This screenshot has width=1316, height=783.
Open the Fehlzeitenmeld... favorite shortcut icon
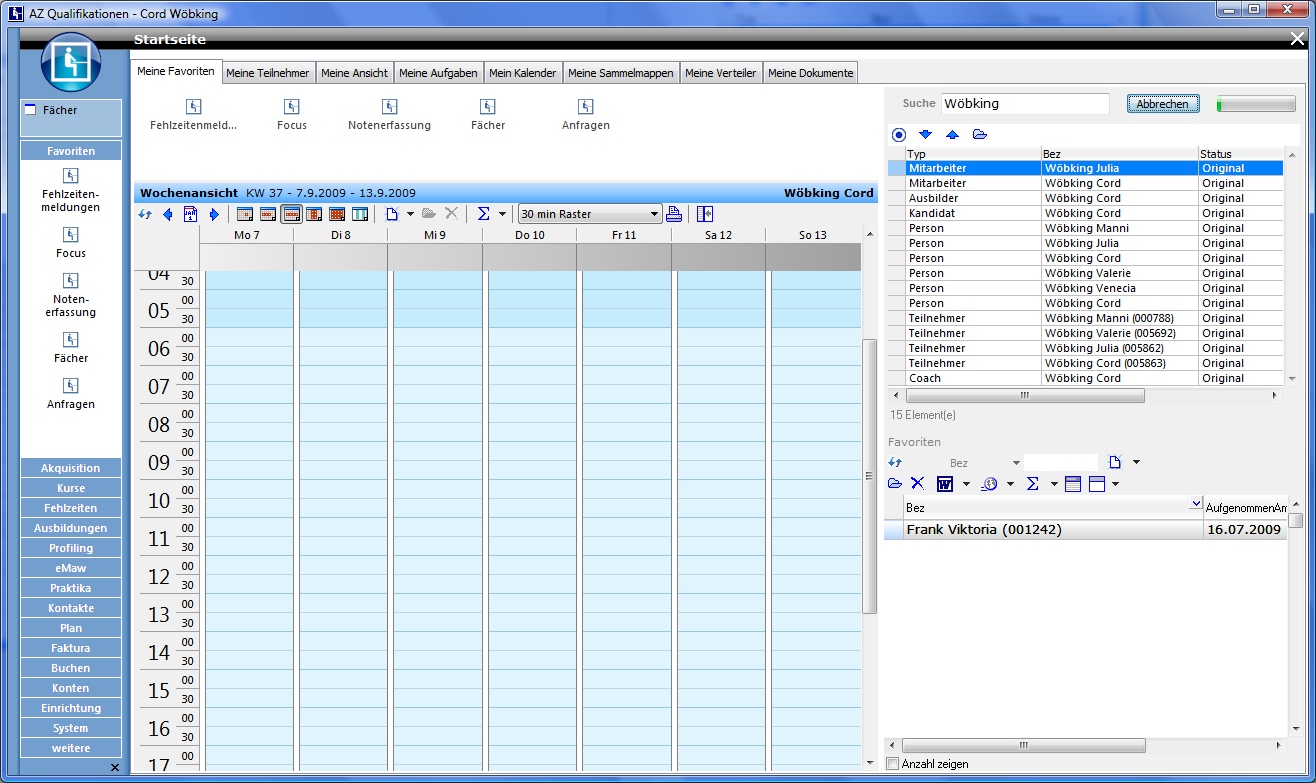pyautogui.click(x=194, y=107)
